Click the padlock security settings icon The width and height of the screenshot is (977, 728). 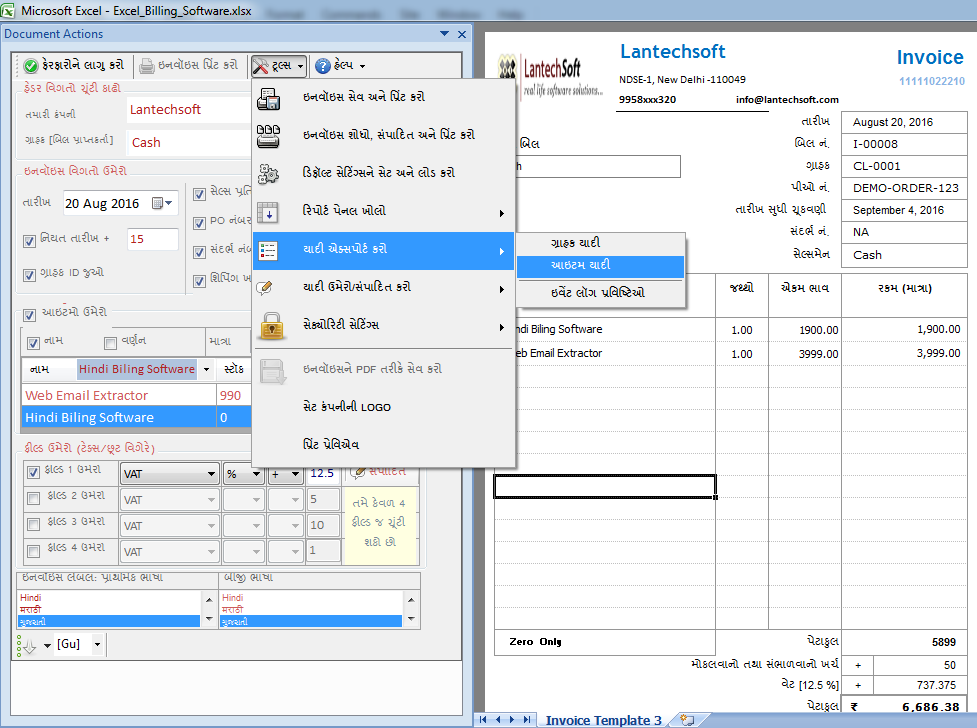point(272,326)
